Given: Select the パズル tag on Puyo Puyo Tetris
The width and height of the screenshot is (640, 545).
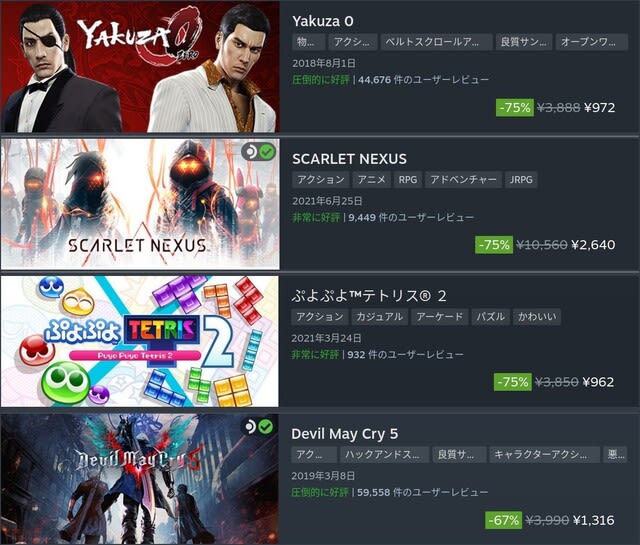Looking at the screenshot, I should click(491, 317).
